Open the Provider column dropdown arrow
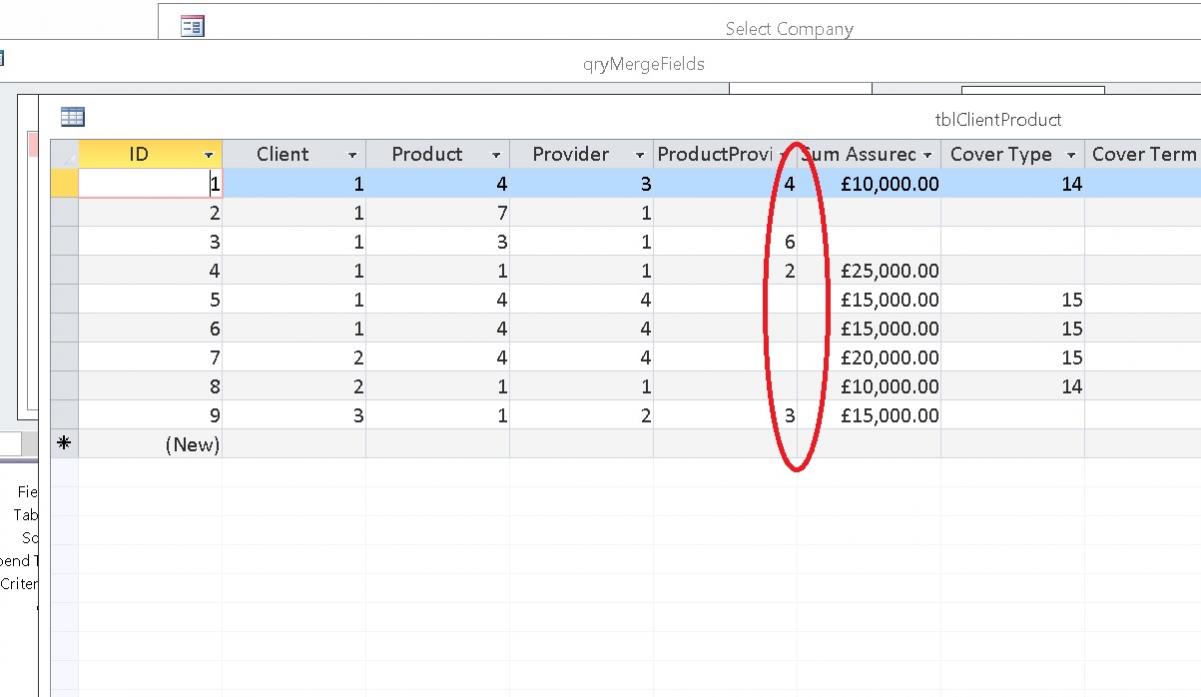This screenshot has height=697, width=1201. [x=640, y=155]
